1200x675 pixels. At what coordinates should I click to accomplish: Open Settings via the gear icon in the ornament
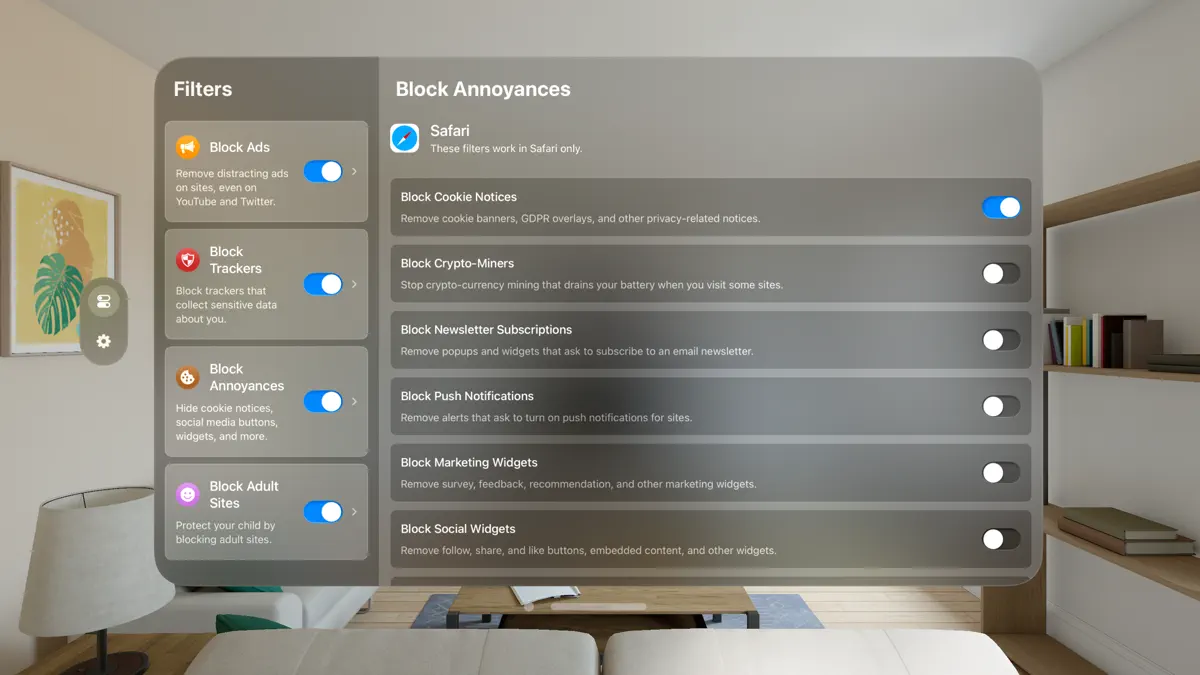(103, 341)
